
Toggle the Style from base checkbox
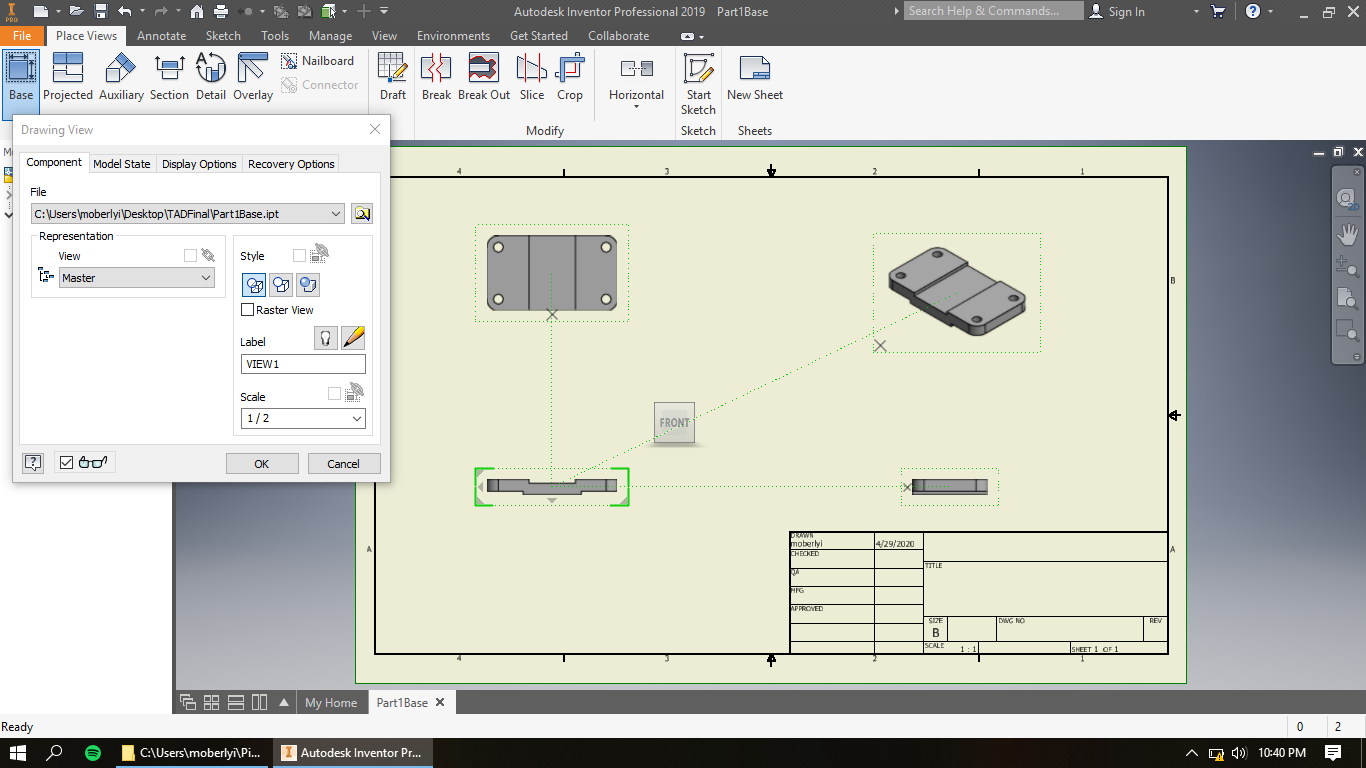[299, 256]
